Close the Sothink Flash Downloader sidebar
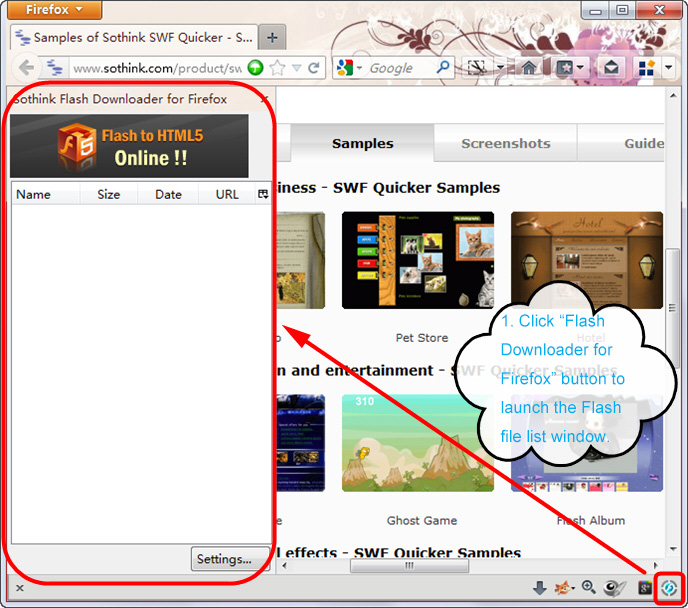This screenshot has height=608, width=688. pyautogui.click(x=264, y=100)
